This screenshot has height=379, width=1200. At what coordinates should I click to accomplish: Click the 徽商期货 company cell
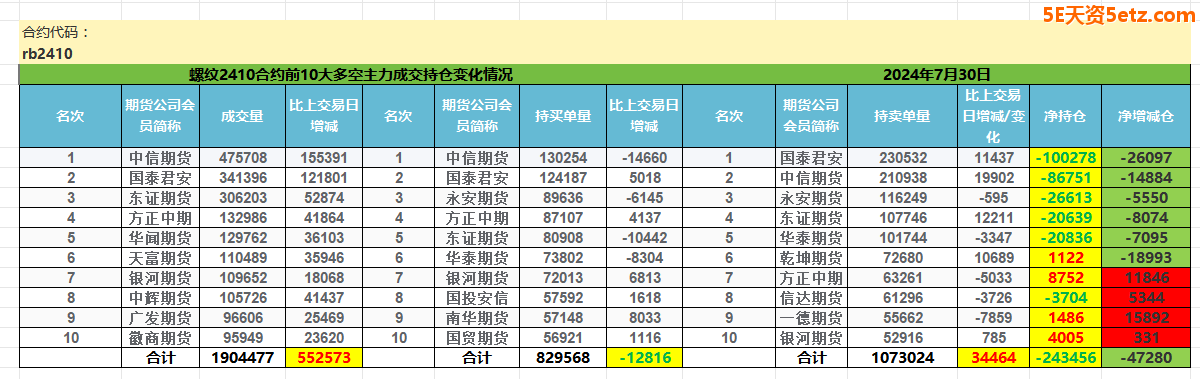coord(161,337)
